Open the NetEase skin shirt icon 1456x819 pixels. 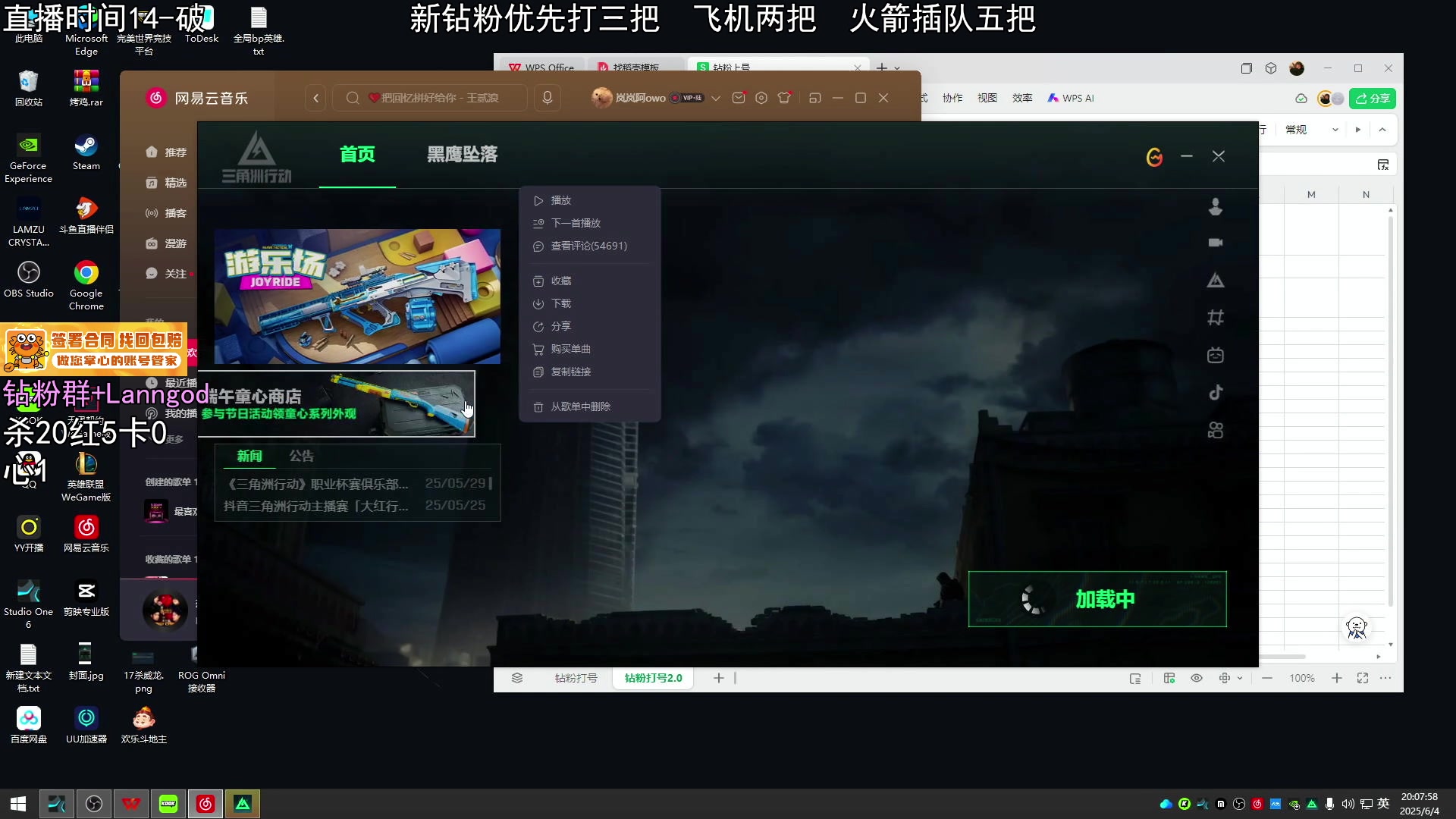click(784, 98)
